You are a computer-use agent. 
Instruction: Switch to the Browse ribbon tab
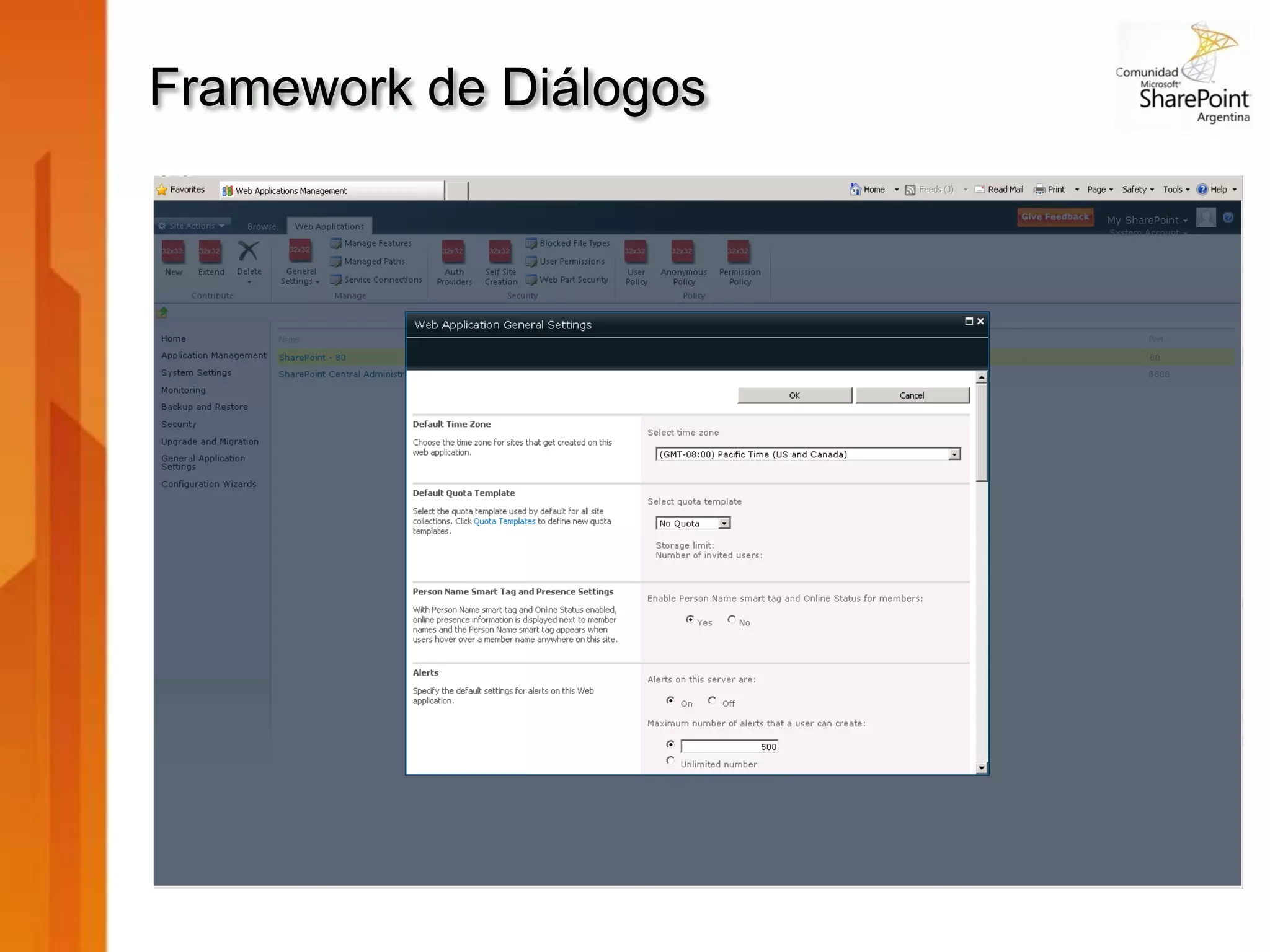tap(262, 226)
